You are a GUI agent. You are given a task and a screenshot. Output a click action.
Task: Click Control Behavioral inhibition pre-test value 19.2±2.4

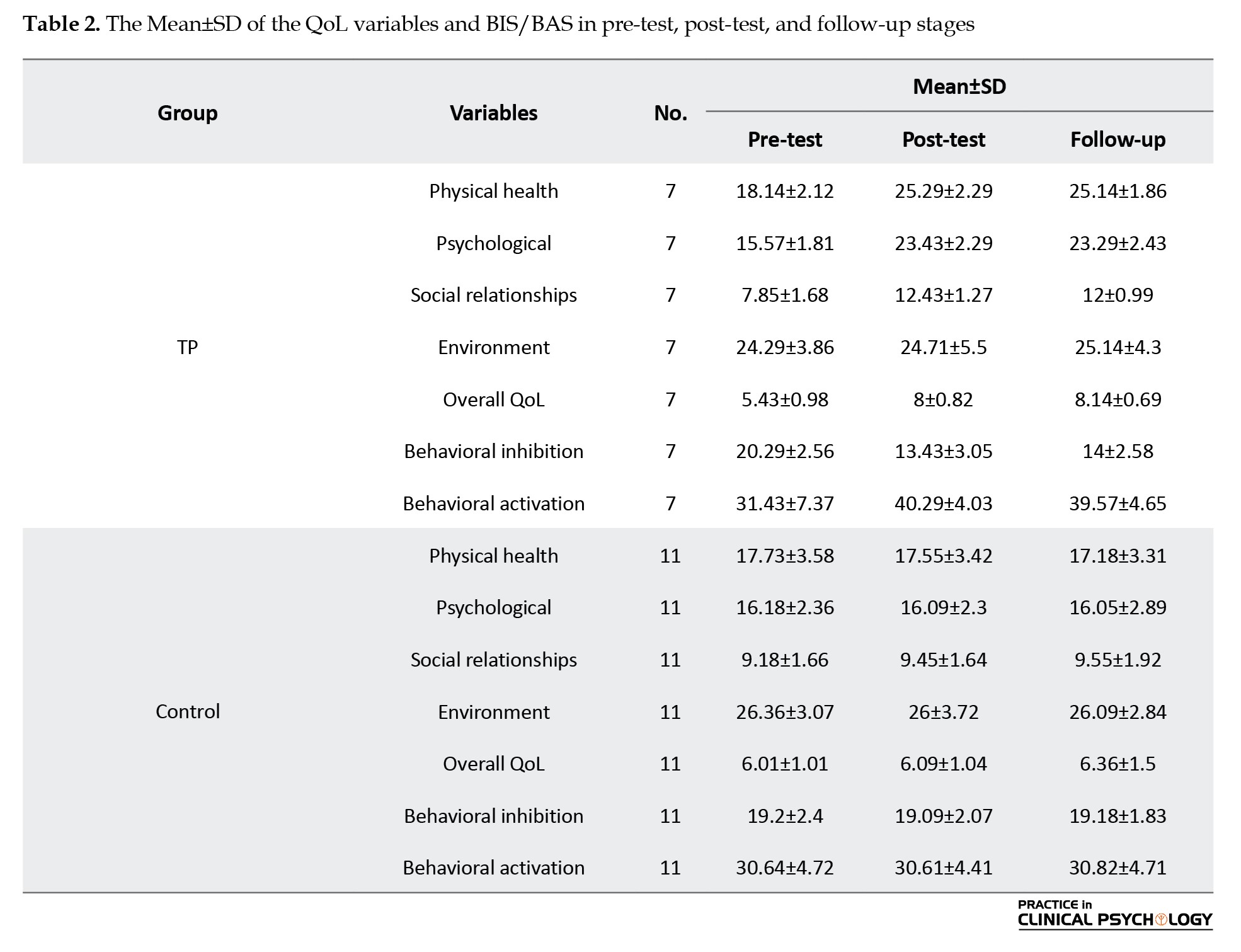tap(785, 816)
